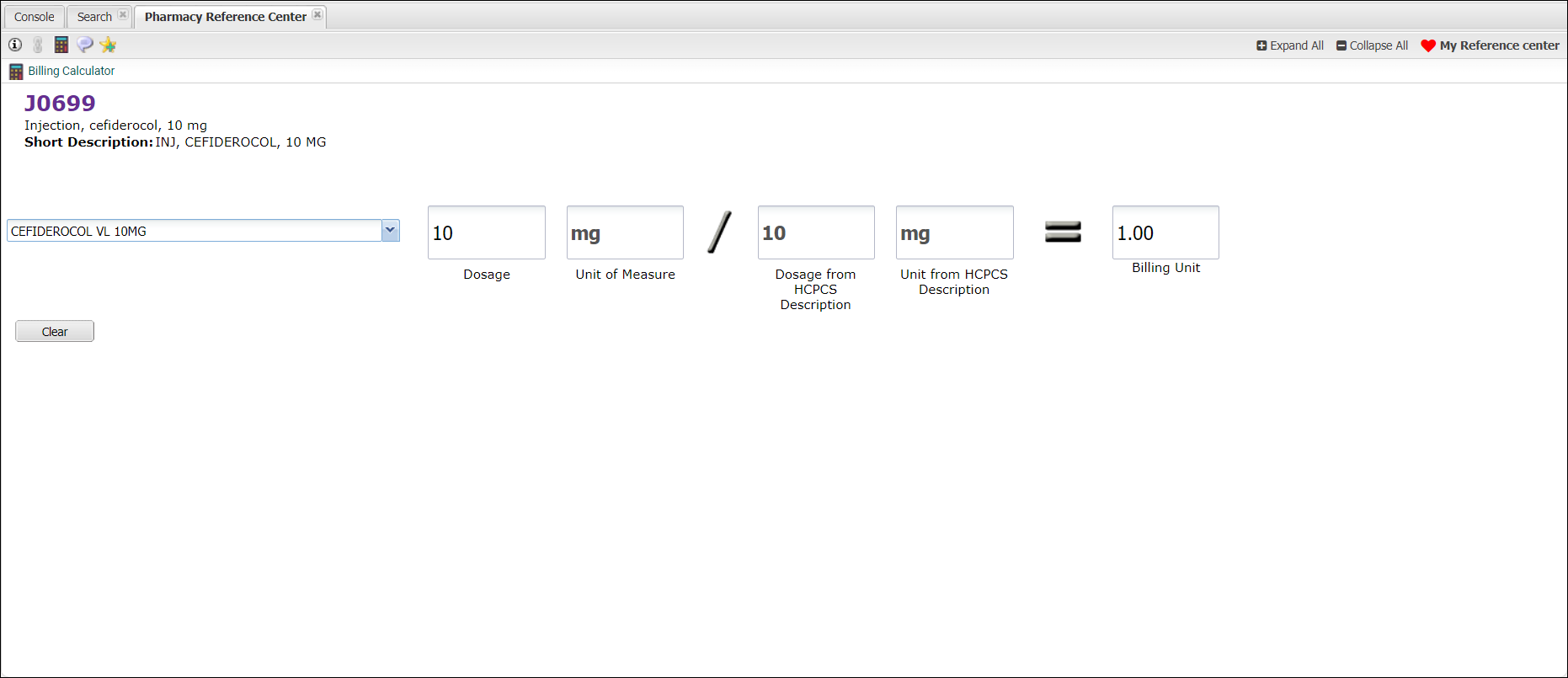Click the Billing Calculator heading text
The image size is (1568, 678).
pyautogui.click(x=72, y=71)
